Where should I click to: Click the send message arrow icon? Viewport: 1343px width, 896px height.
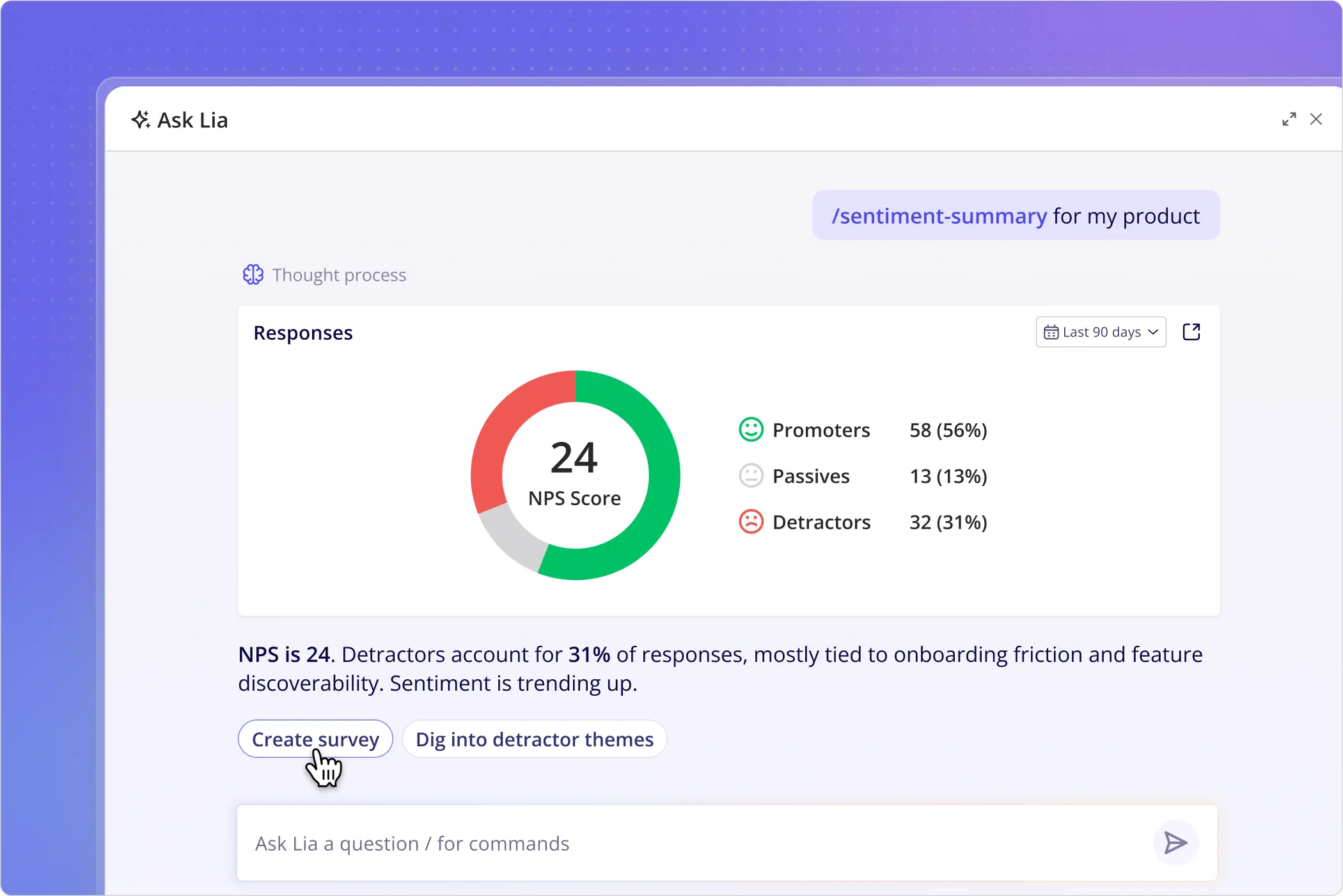(1175, 843)
